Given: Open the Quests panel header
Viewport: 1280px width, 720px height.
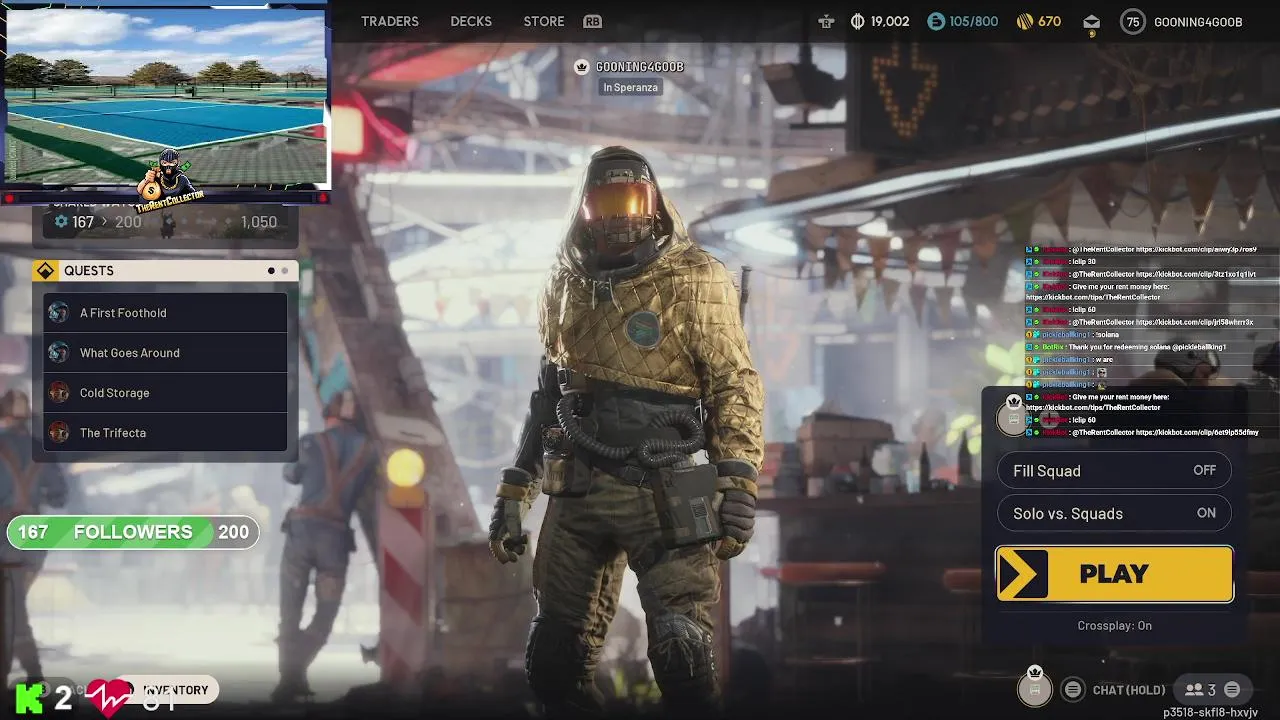Looking at the screenshot, I should point(165,271).
